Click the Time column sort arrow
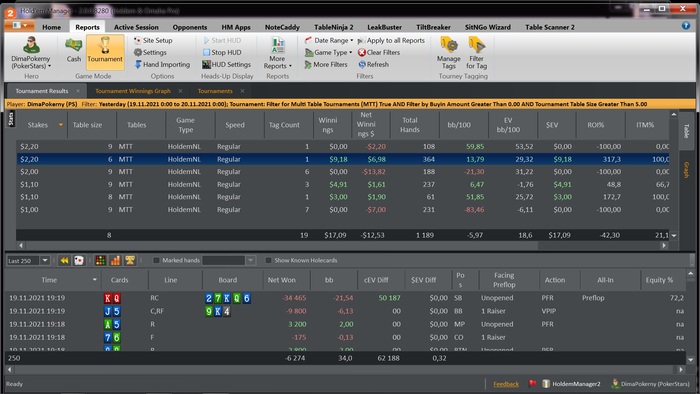Screen dimensions: 700x394 click(95, 280)
